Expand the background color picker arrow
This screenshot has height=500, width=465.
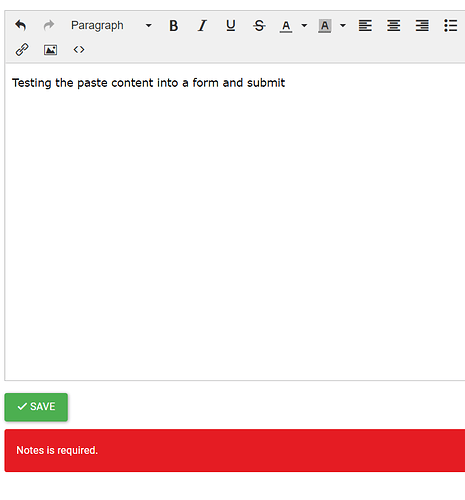[x=343, y=25]
